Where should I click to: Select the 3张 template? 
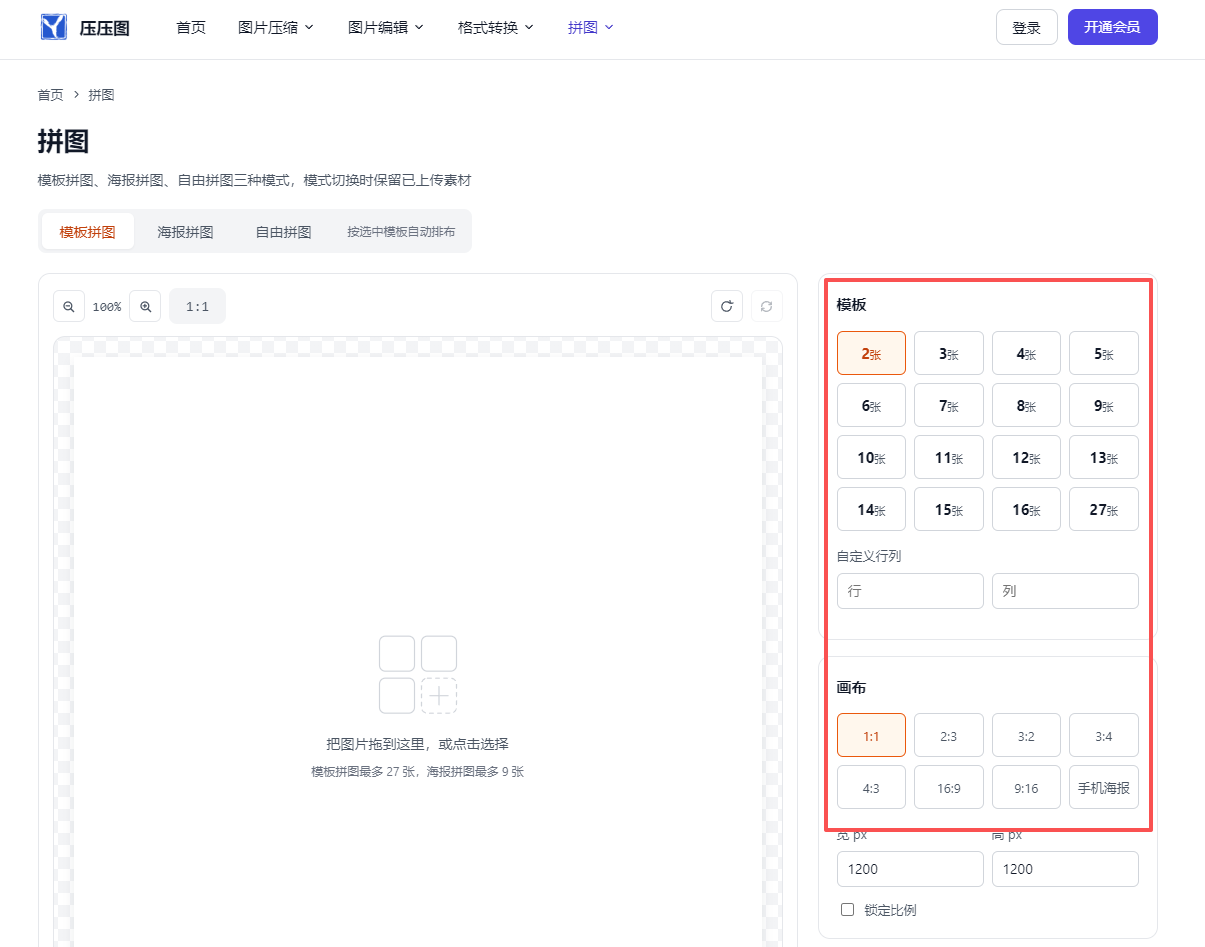coord(949,353)
